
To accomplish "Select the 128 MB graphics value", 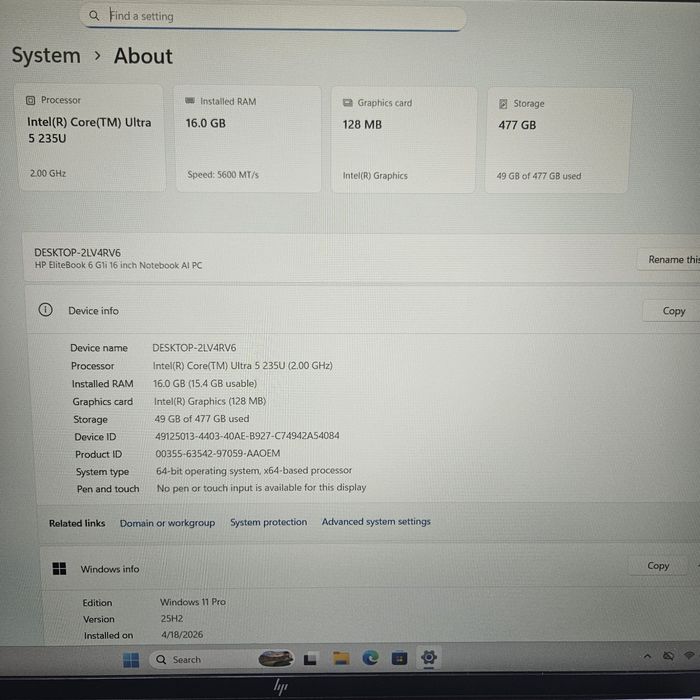I will (362, 125).
